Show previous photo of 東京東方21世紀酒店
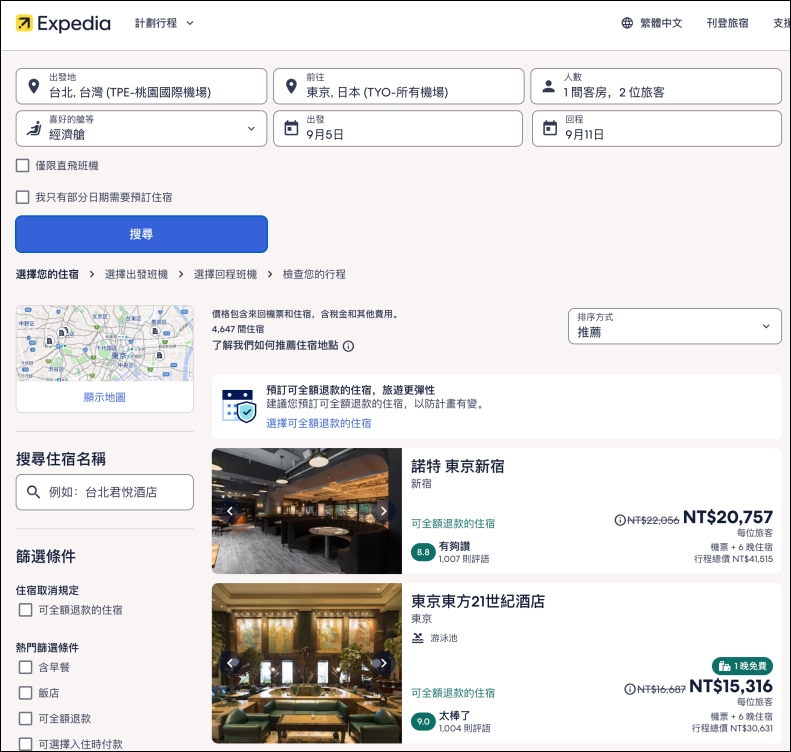 [x=230, y=663]
